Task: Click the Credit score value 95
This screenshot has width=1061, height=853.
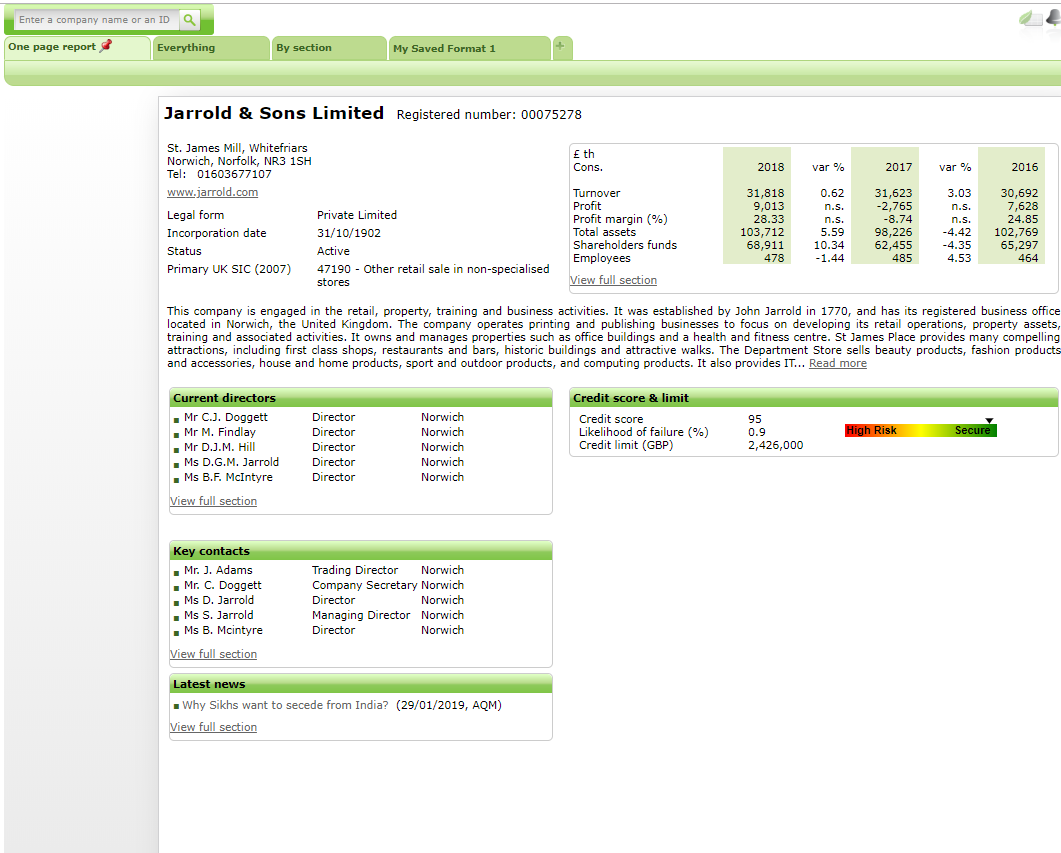Action: (754, 419)
